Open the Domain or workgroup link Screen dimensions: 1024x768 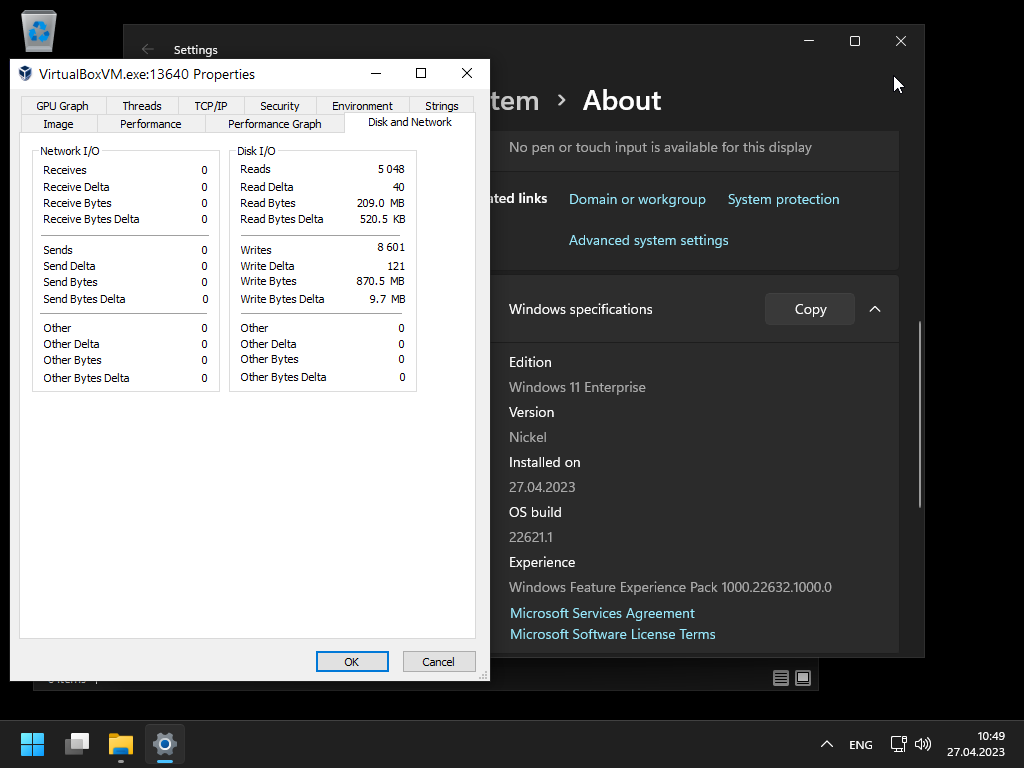[x=637, y=199]
